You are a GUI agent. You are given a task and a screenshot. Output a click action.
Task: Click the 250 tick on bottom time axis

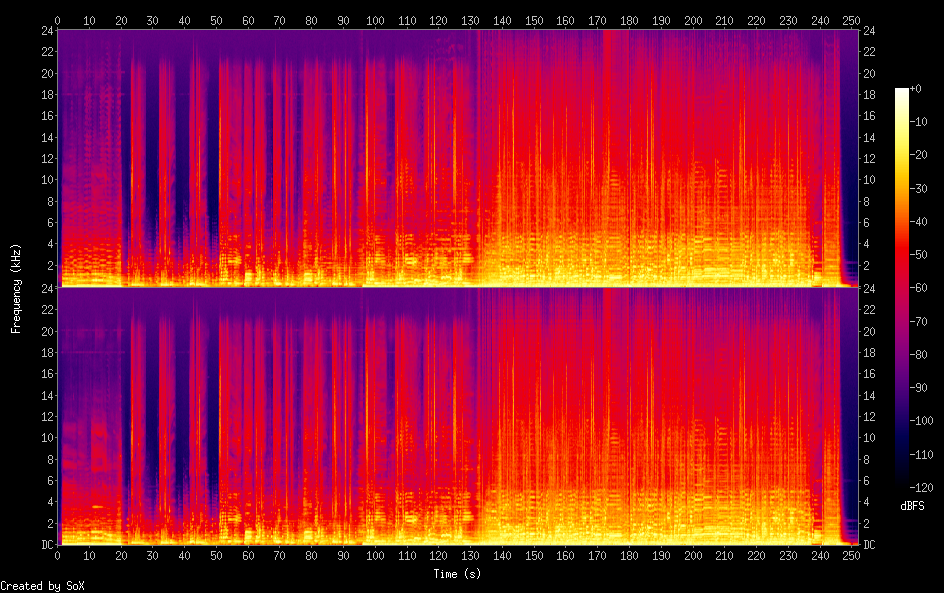coord(851,556)
